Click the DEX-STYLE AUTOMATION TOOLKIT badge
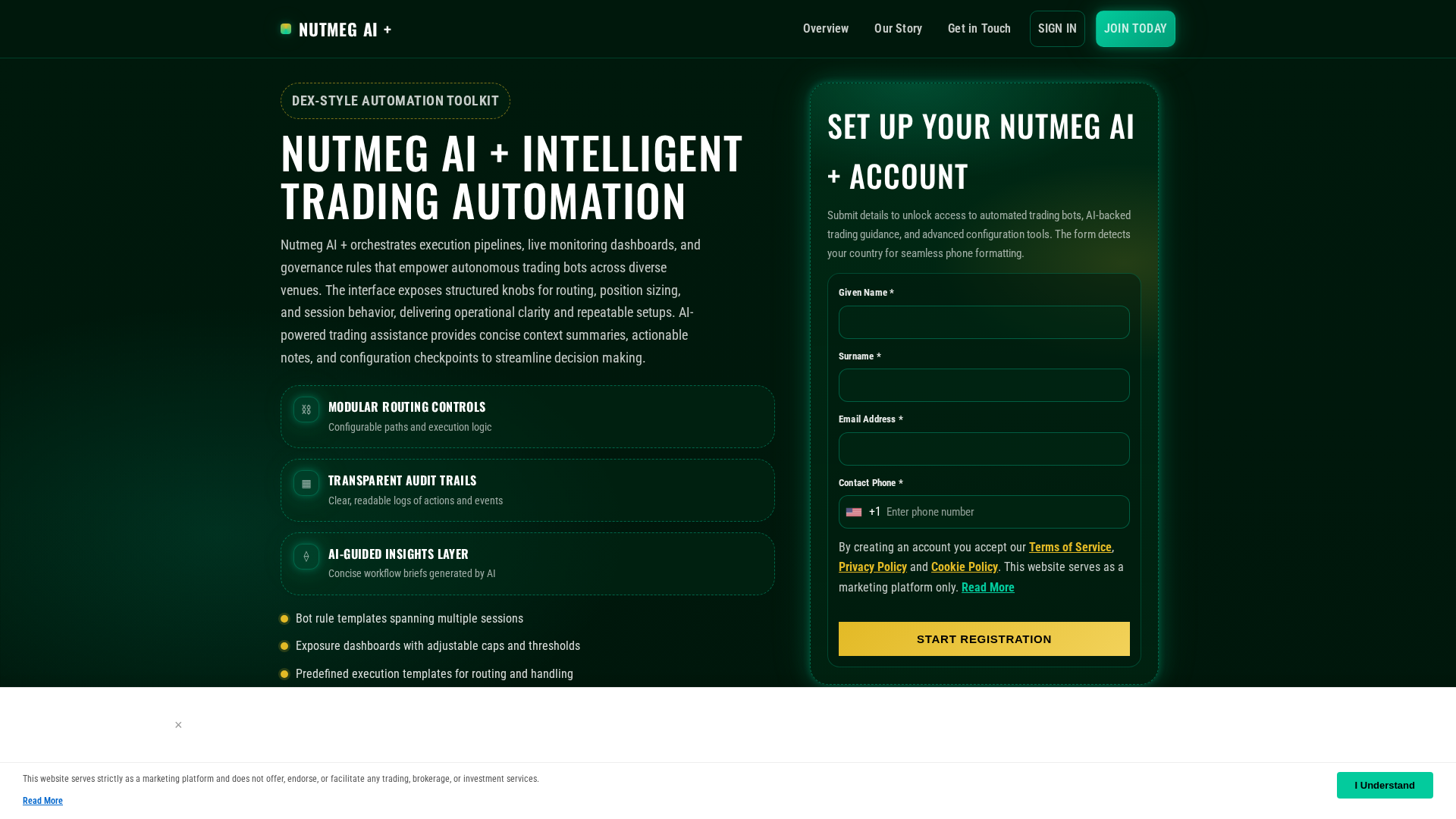 pyautogui.click(x=395, y=101)
